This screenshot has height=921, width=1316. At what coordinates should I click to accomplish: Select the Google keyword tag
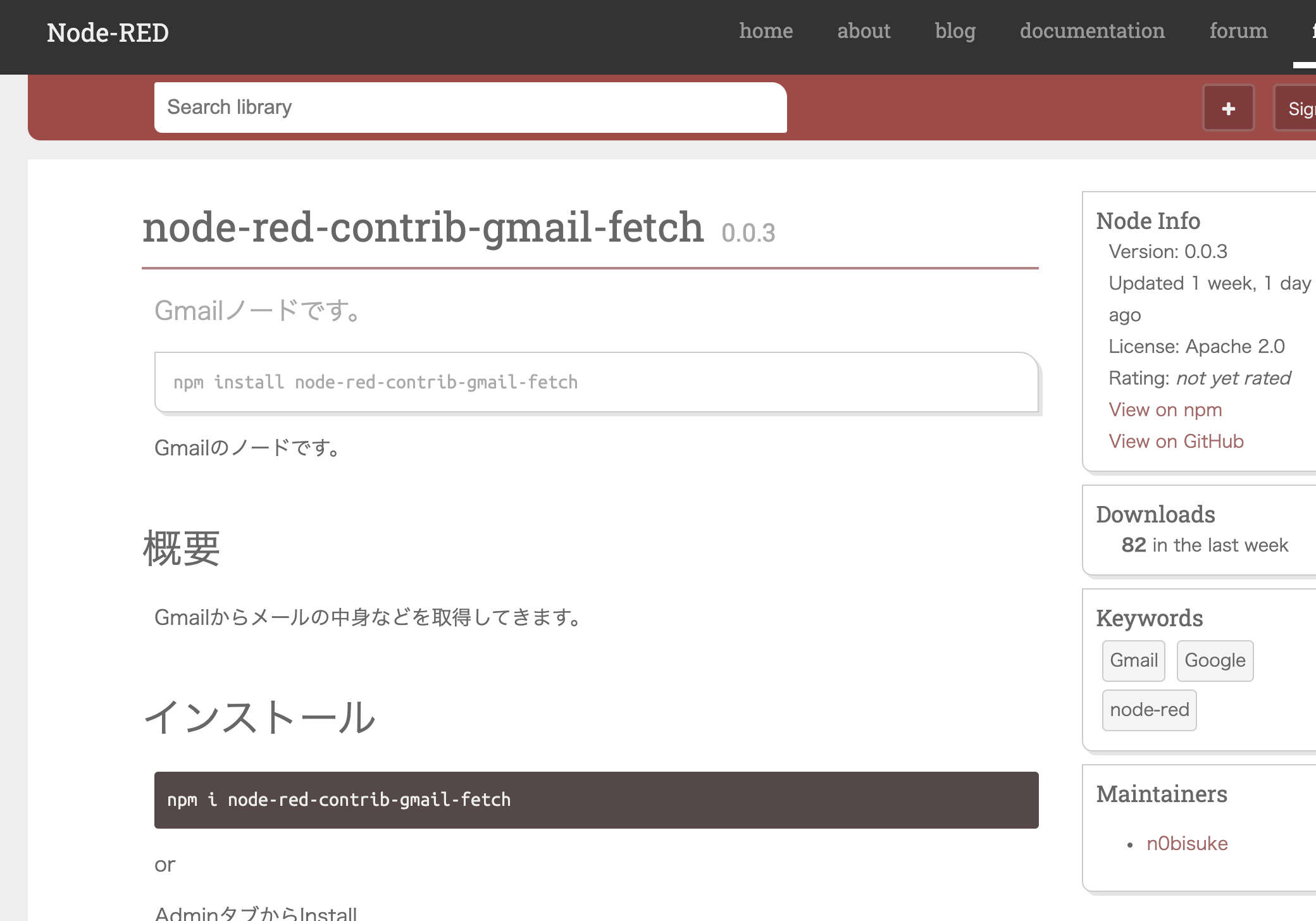(1215, 660)
